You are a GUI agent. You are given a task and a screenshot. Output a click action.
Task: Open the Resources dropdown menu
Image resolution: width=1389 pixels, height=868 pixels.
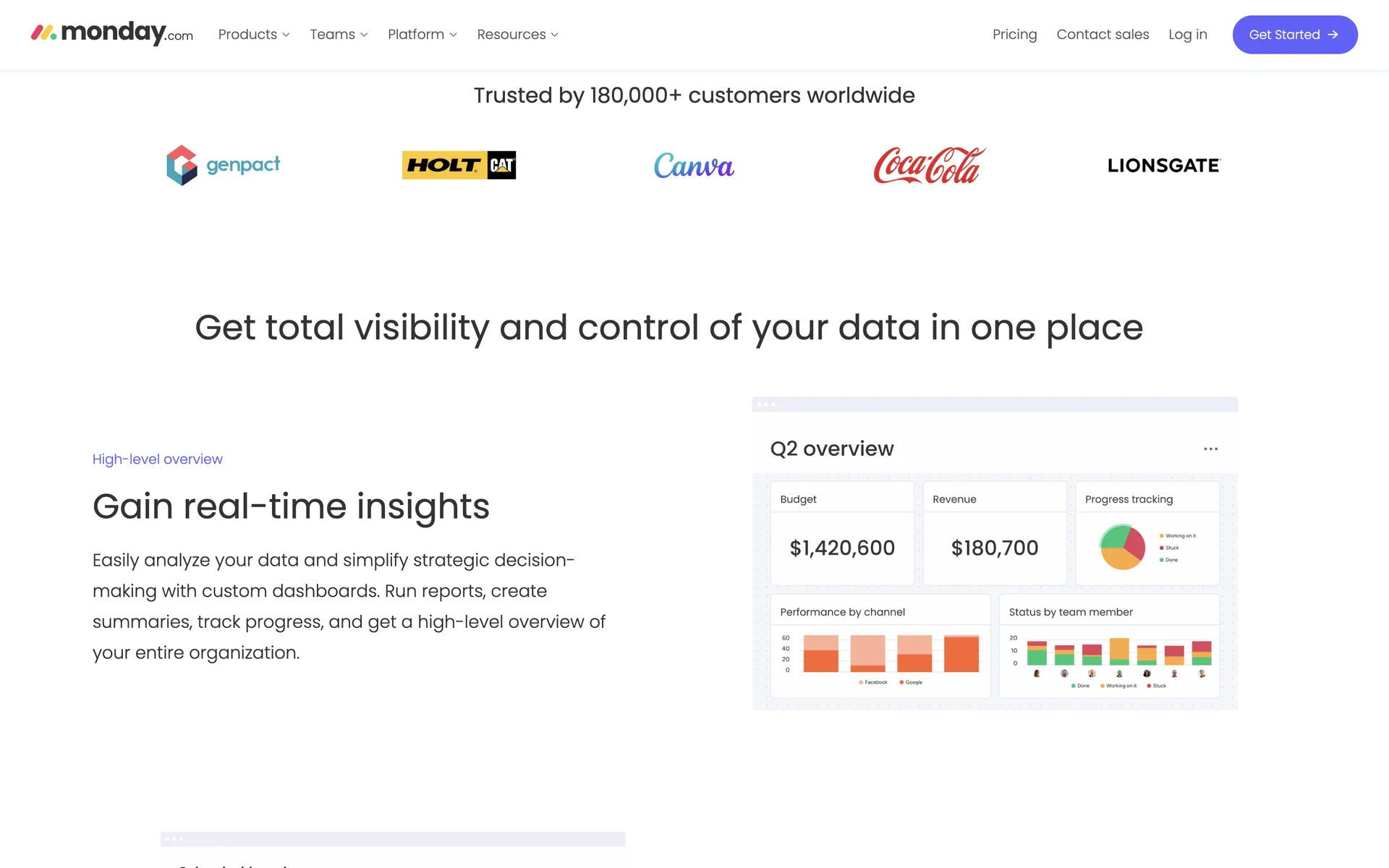coord(517,35)
